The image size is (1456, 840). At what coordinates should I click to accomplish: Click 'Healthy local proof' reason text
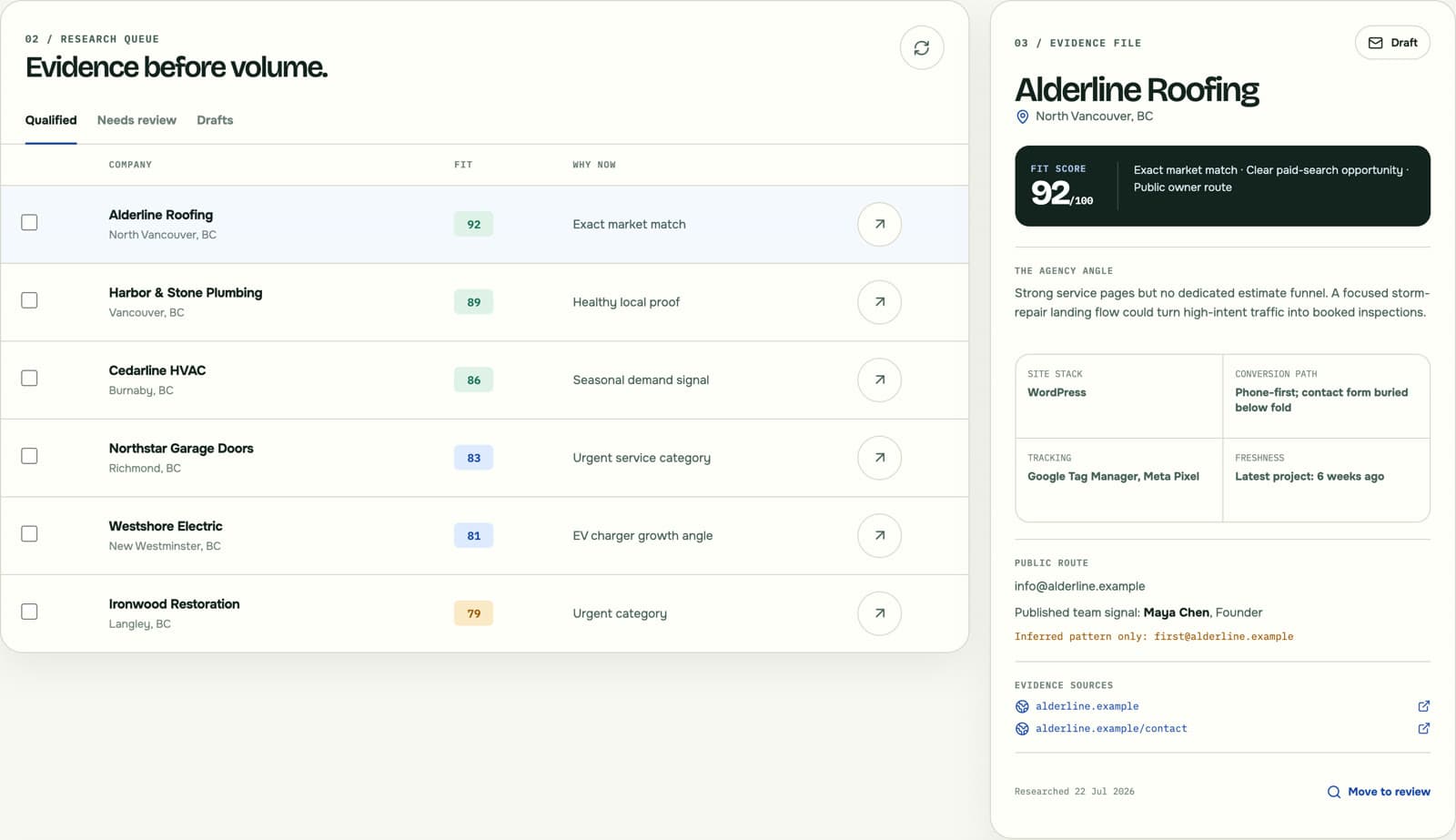point(626,302)
